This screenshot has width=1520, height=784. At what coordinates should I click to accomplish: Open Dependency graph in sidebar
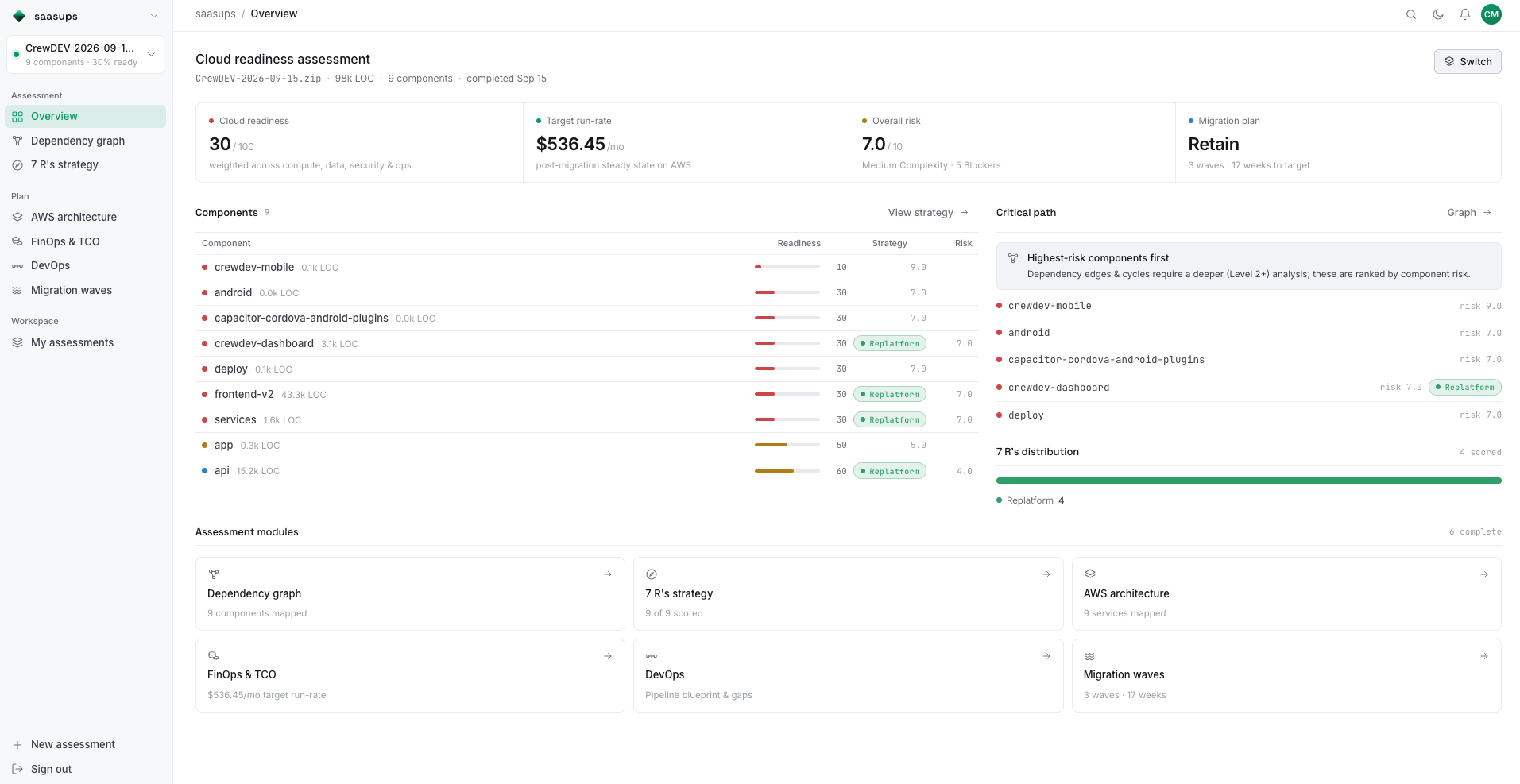pyautogui.click(x=86, y=141)
